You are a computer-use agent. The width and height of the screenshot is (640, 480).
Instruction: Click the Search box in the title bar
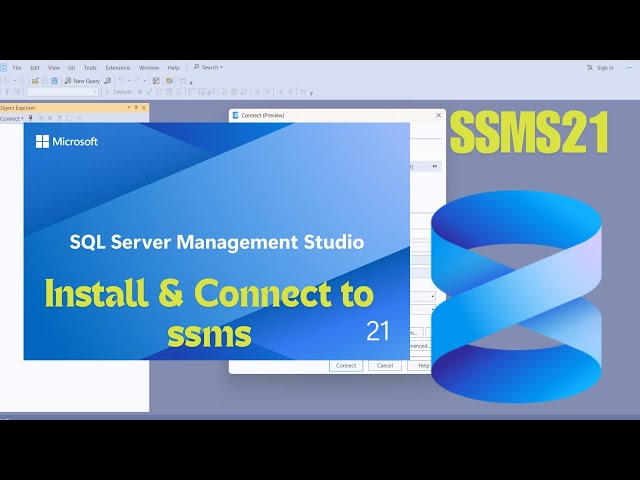pyautogui.click(x=208, y=67)
